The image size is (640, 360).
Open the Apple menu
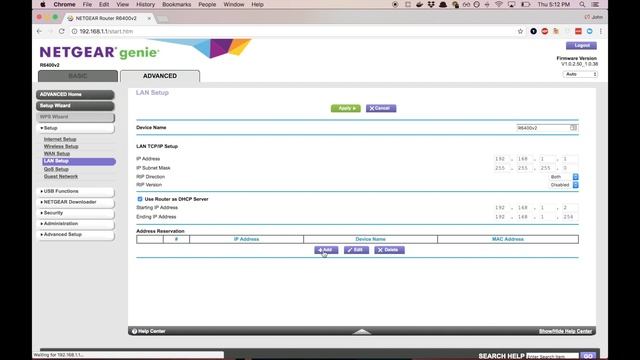coord(43,4)
